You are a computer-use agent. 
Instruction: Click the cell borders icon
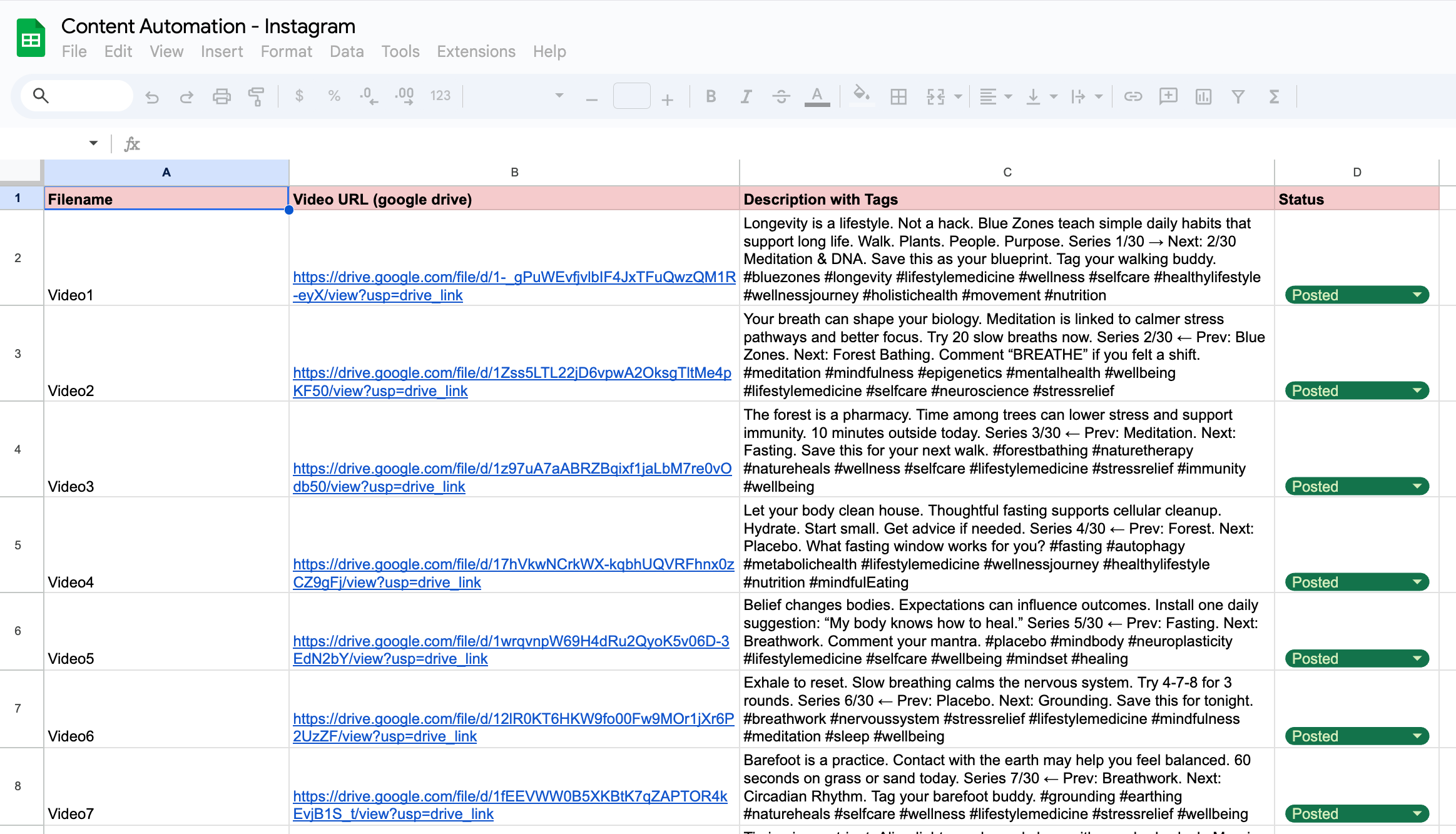click(x=899, y=96)
